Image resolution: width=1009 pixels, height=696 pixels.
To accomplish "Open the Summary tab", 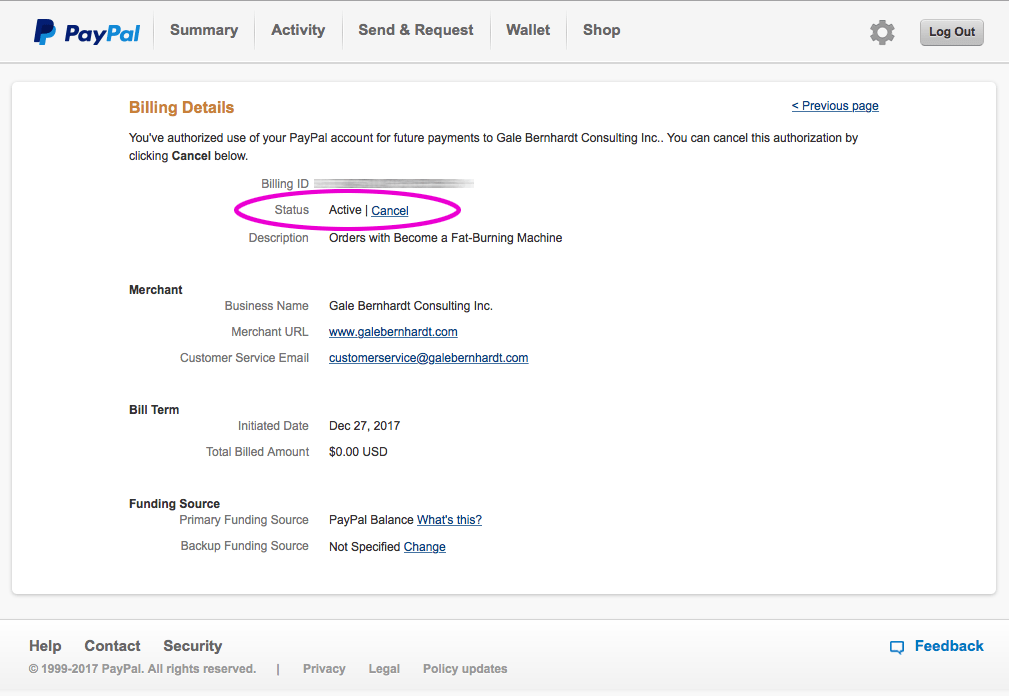I will (204, 30).
